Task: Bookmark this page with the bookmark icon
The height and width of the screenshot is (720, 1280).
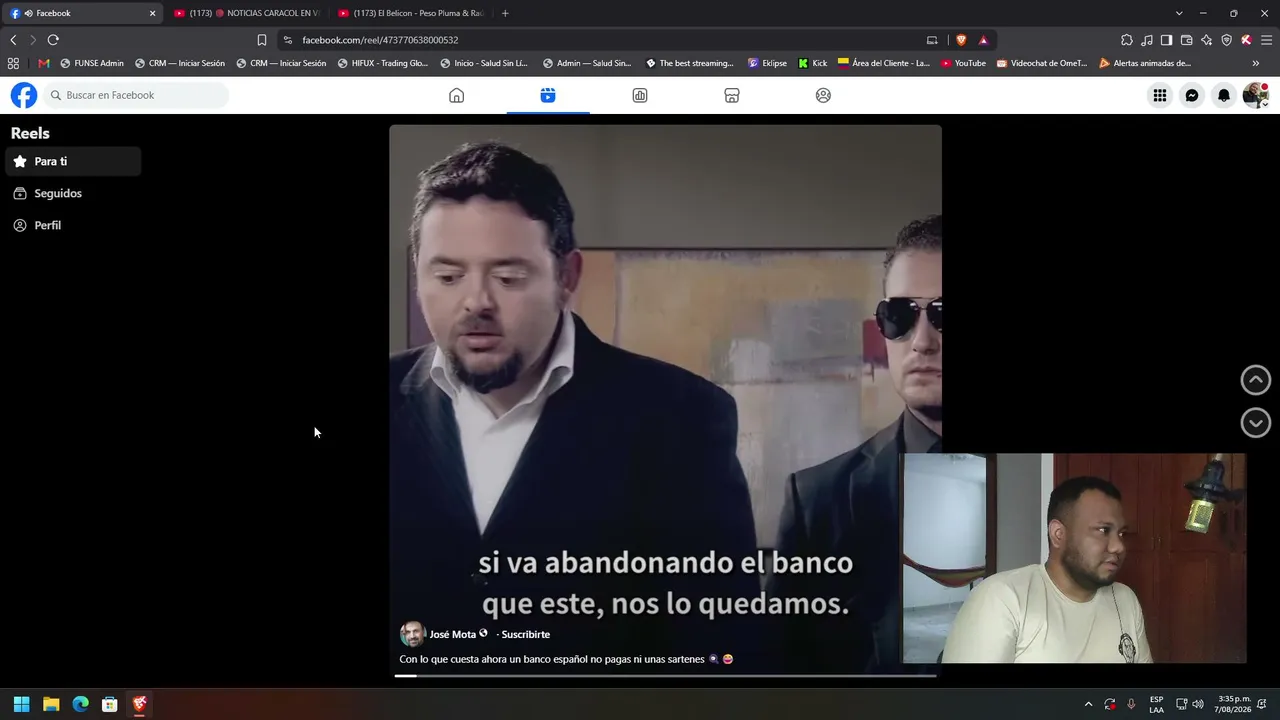Action: pos(262,40)
